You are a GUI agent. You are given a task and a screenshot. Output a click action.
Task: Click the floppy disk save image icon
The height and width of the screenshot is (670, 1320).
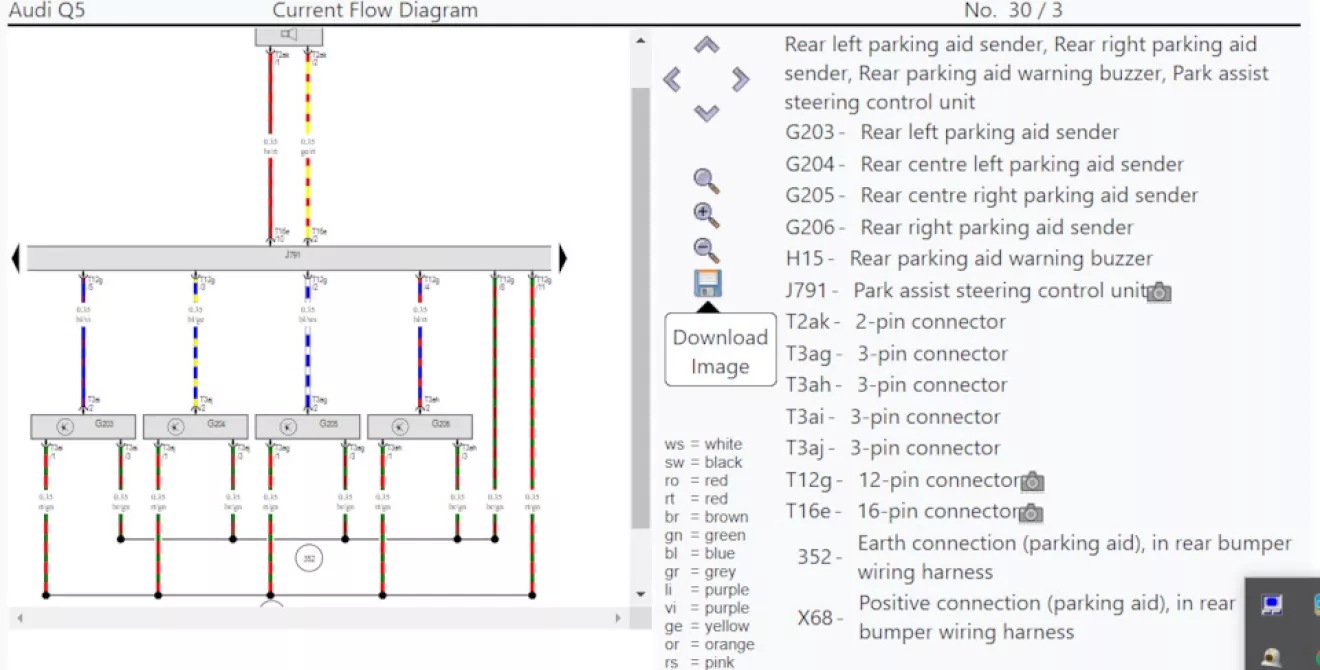pyautogui.click(x=708, y=283)
